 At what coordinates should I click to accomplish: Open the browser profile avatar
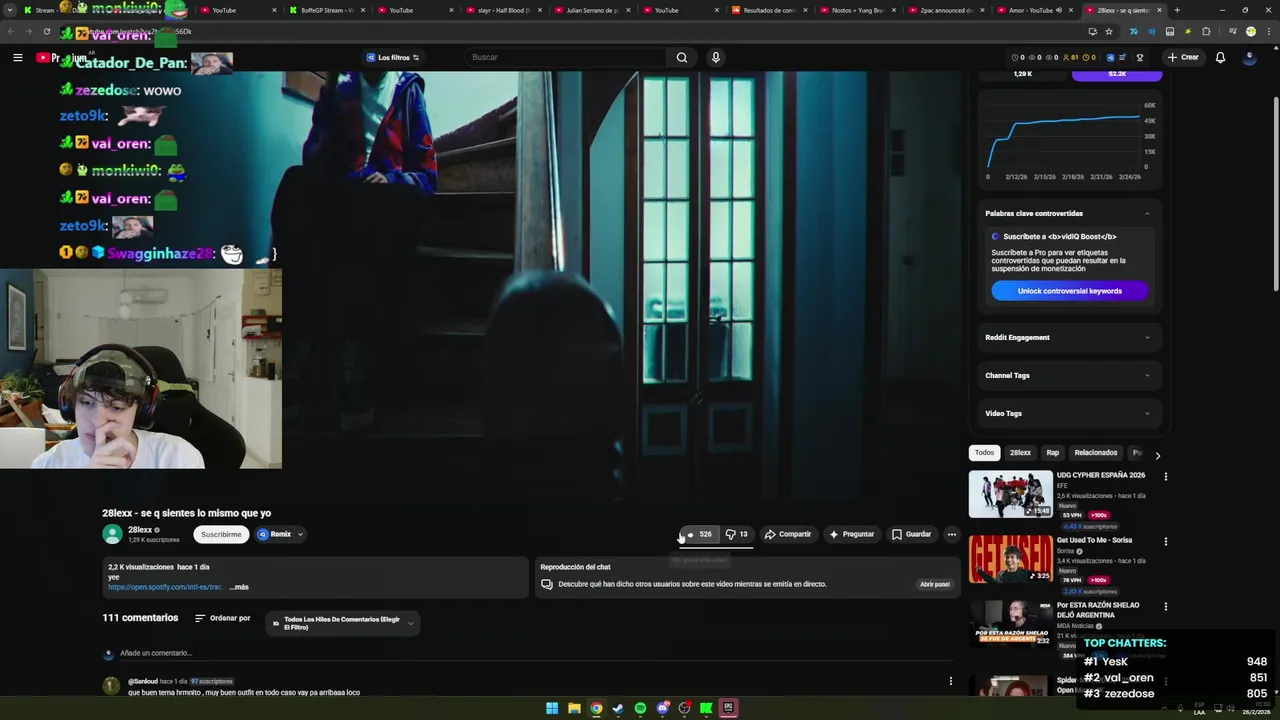click(x=1250, y=31)
